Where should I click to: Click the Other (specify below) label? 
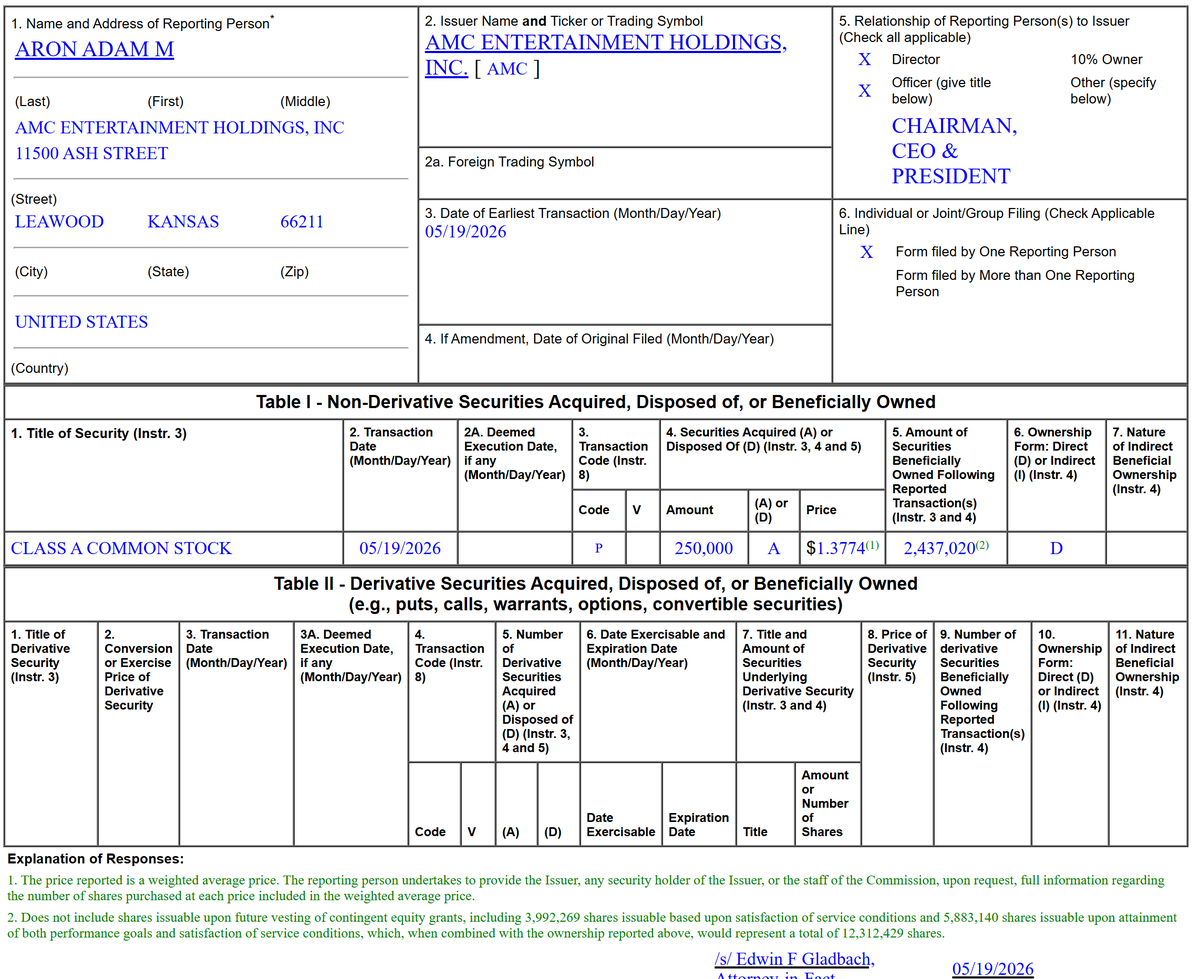click(x=1113, y=90)
